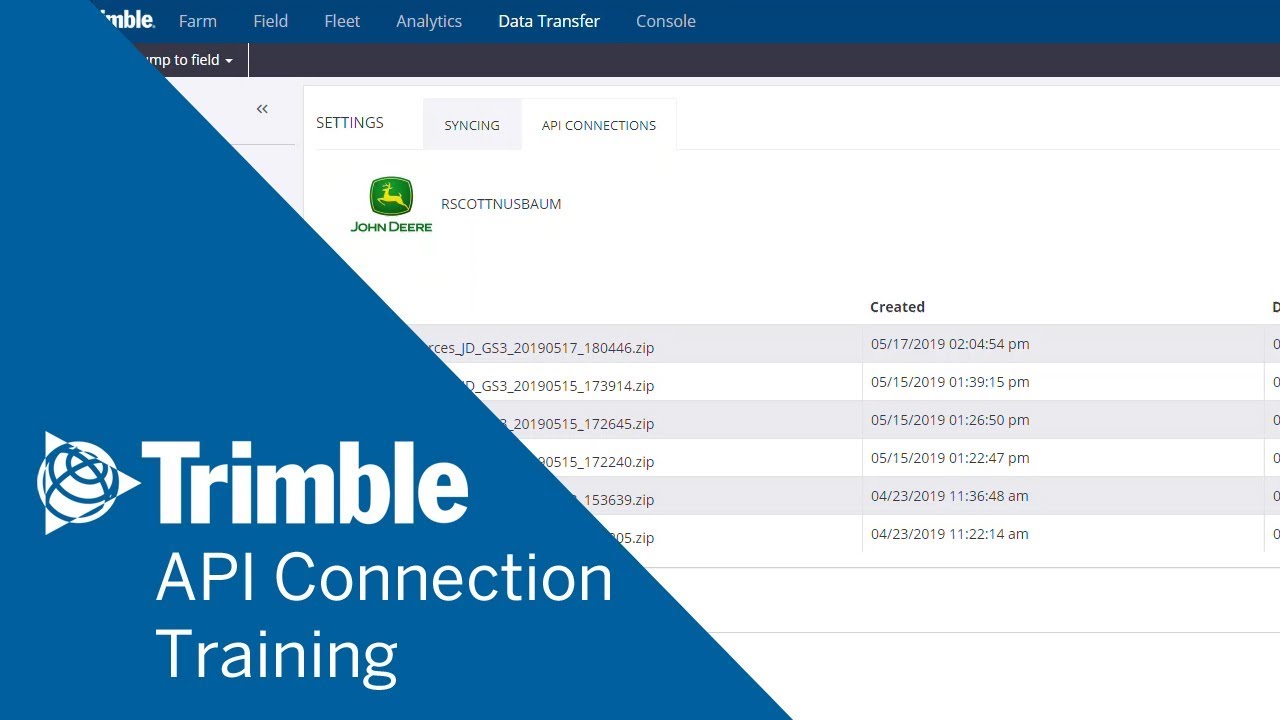Click created date 05/15/2019 01:26:50 pm

click(950, 420)
